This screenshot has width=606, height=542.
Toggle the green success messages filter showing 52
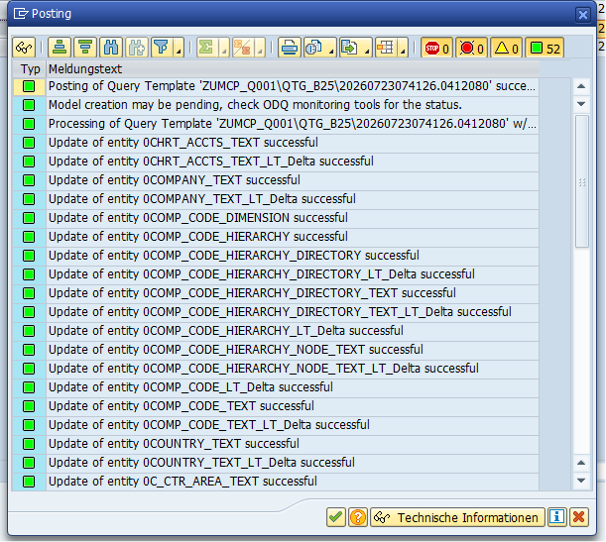(545, 48)
